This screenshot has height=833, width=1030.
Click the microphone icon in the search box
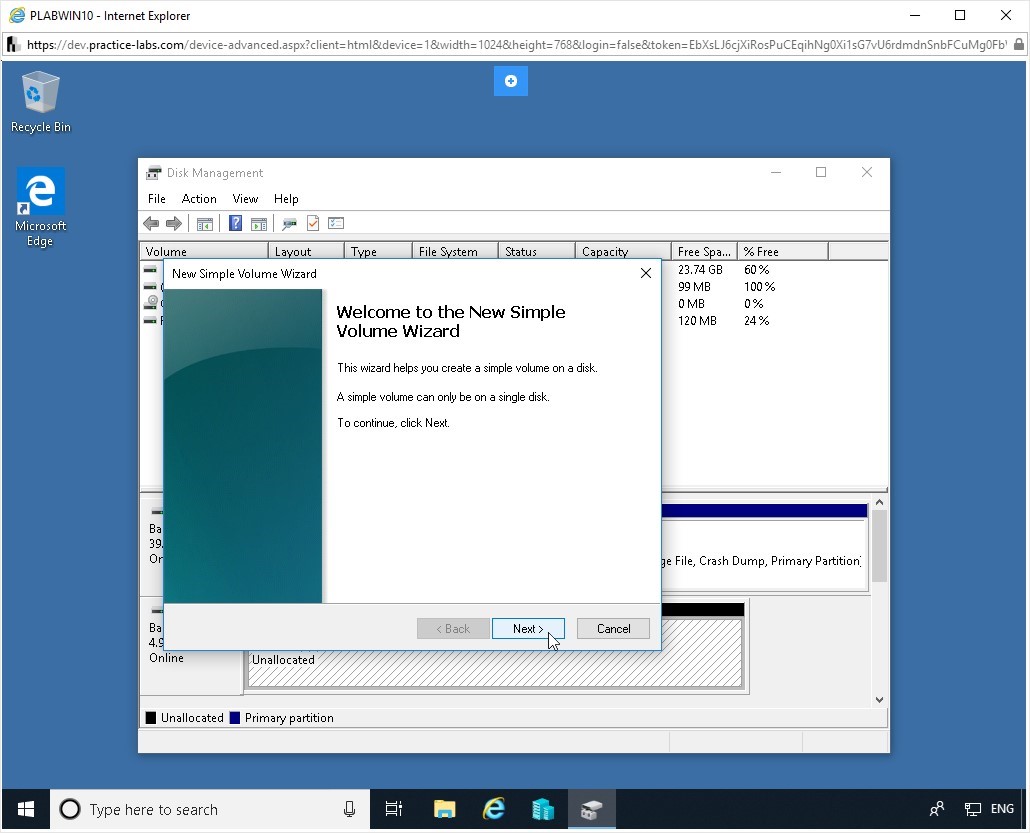click(x=349, y=809)
